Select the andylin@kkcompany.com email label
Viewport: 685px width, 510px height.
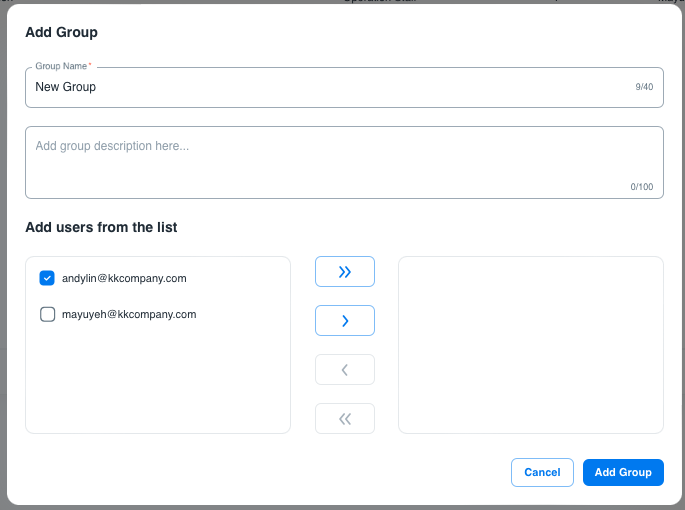click(x=124, y=278)
